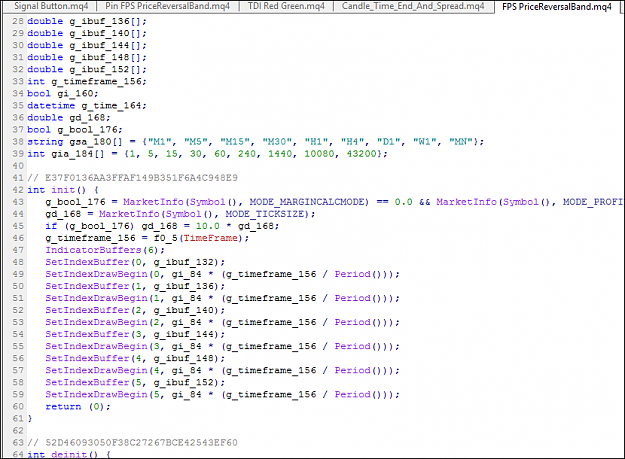Click 'int g_timeframe_156;' on line 33

[x=87, y=81]
